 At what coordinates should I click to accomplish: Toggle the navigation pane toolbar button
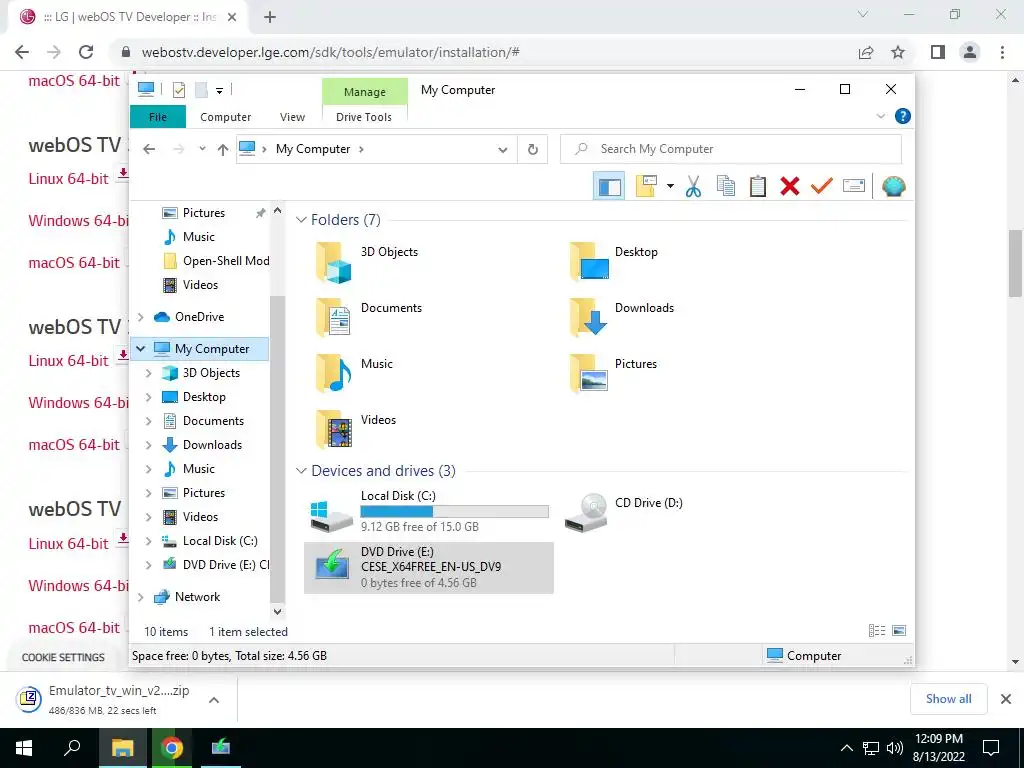(x=609, y=187)
